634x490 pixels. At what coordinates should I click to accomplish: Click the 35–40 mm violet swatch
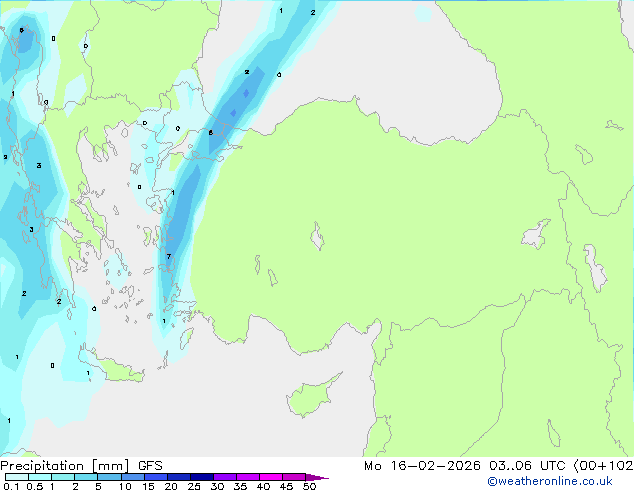(x=247, y=477)
